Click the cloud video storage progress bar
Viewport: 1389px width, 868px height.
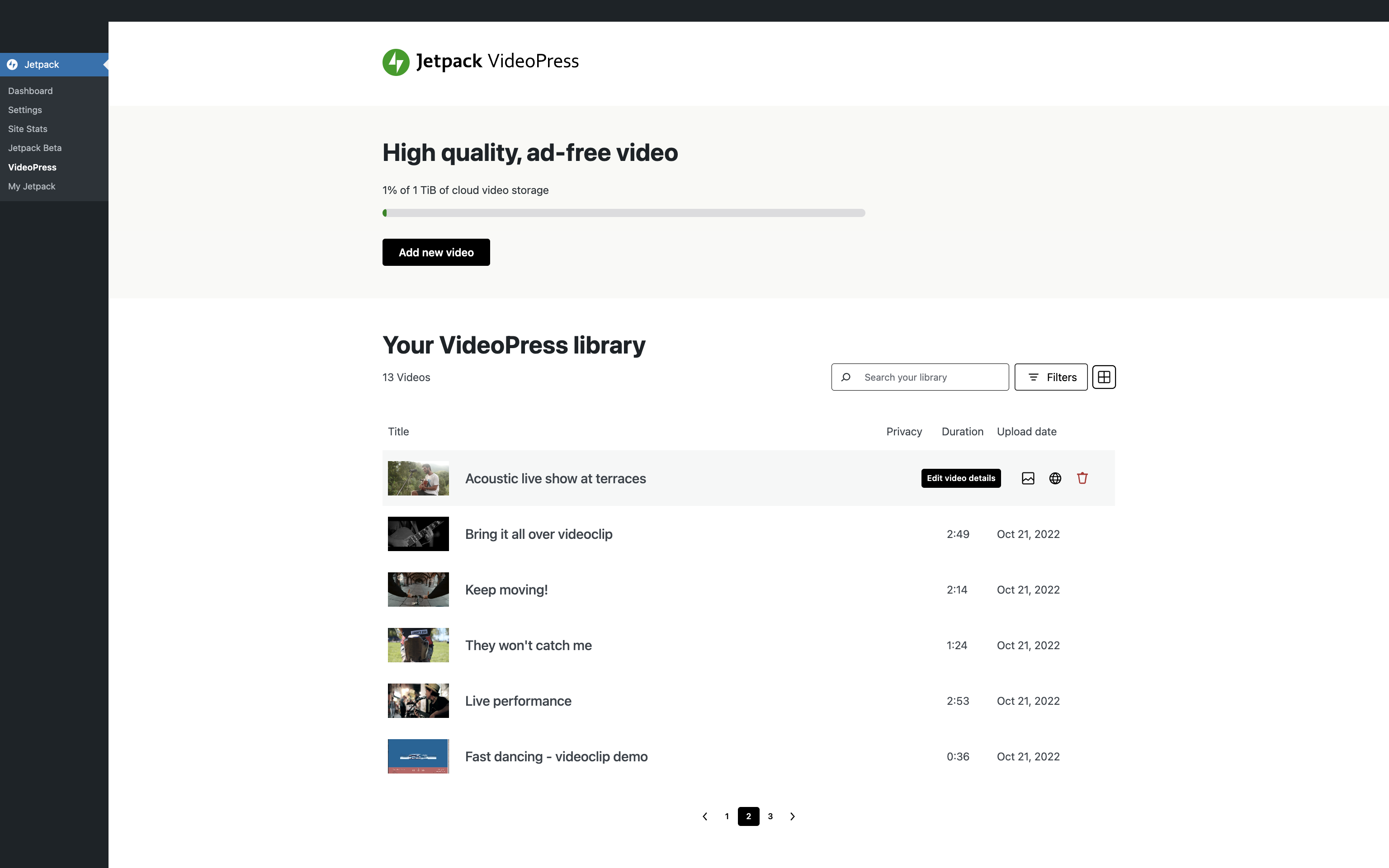pyautogui.click(x=624, y=213)
